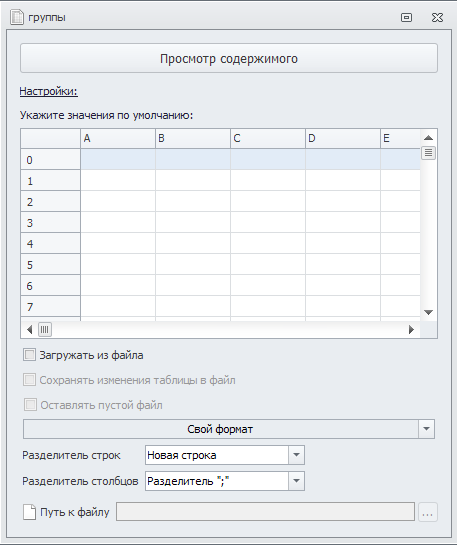Image resolution: width=457 pixels, height=545 pixels.
Task: Select column header B in table
Action: [x=193, y=138]
